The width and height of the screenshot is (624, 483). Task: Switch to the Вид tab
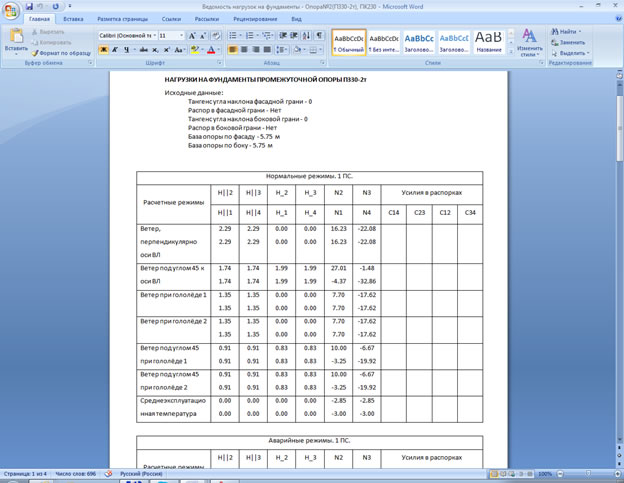click(296, 19)
